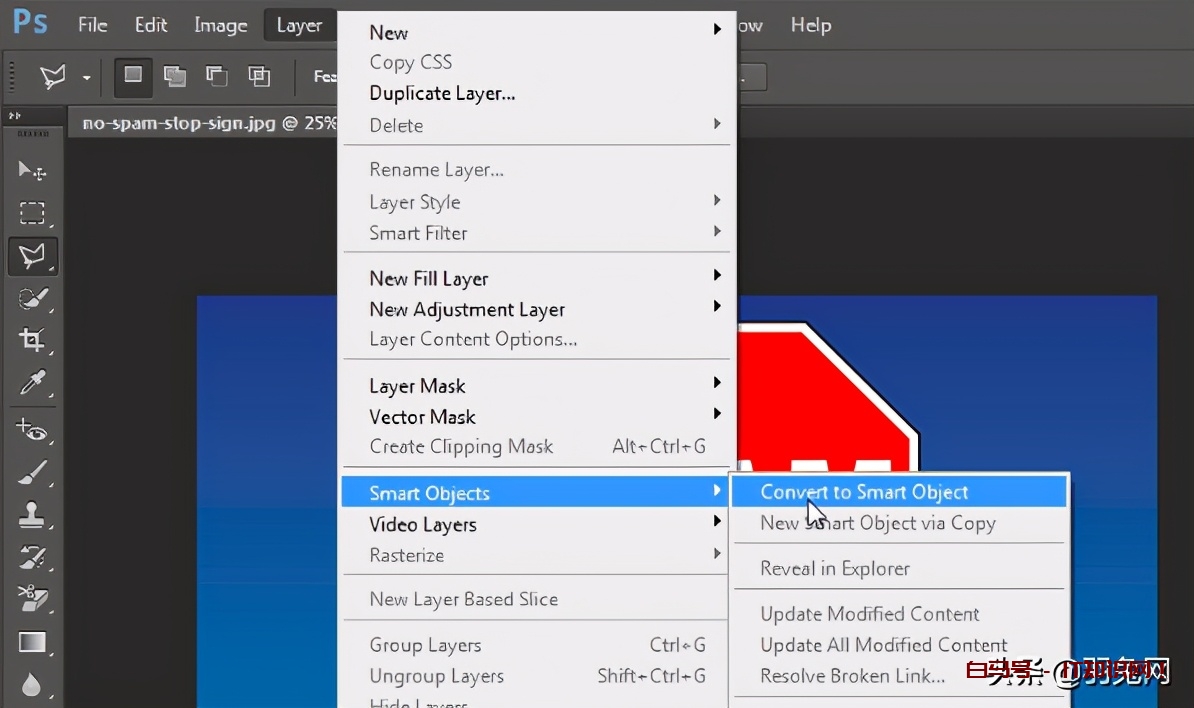Expand the tools panel double-arrow
This screenshot has width=1194, height=708.
click(15, 116)
